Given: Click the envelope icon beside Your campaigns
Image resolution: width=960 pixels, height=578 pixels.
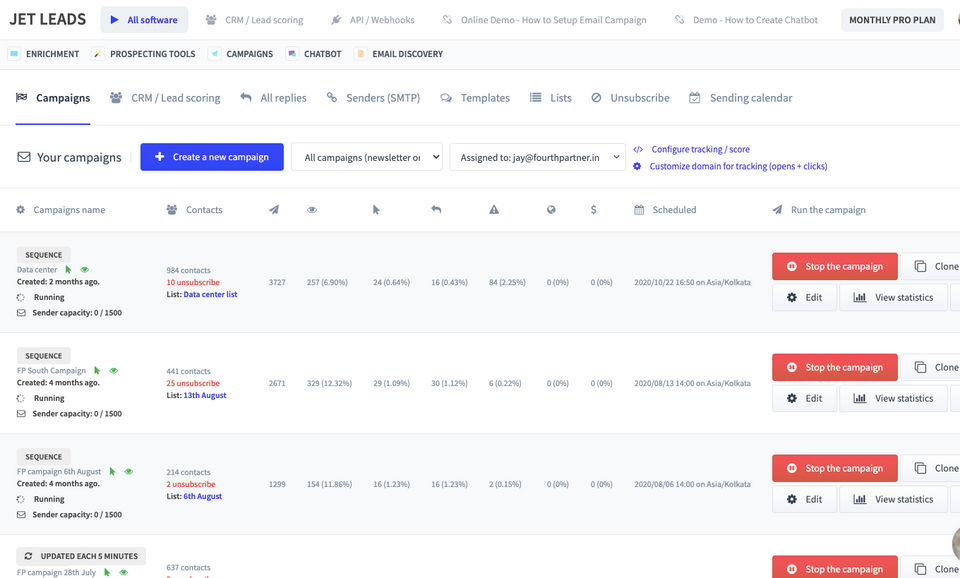Looking at the screenshot, I should [24, 157].
